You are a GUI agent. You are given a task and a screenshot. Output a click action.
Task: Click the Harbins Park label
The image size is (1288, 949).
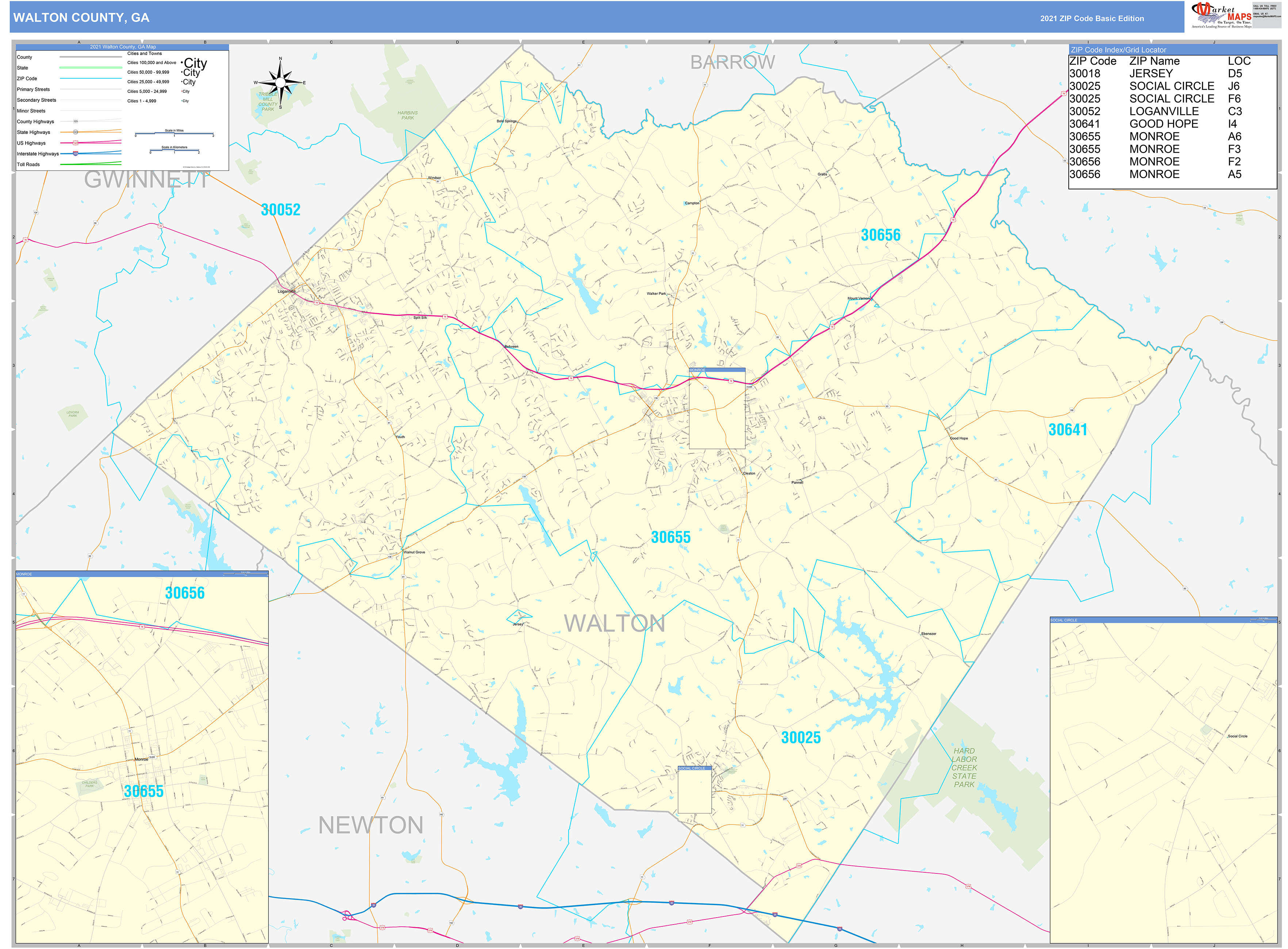click(407, 115)
